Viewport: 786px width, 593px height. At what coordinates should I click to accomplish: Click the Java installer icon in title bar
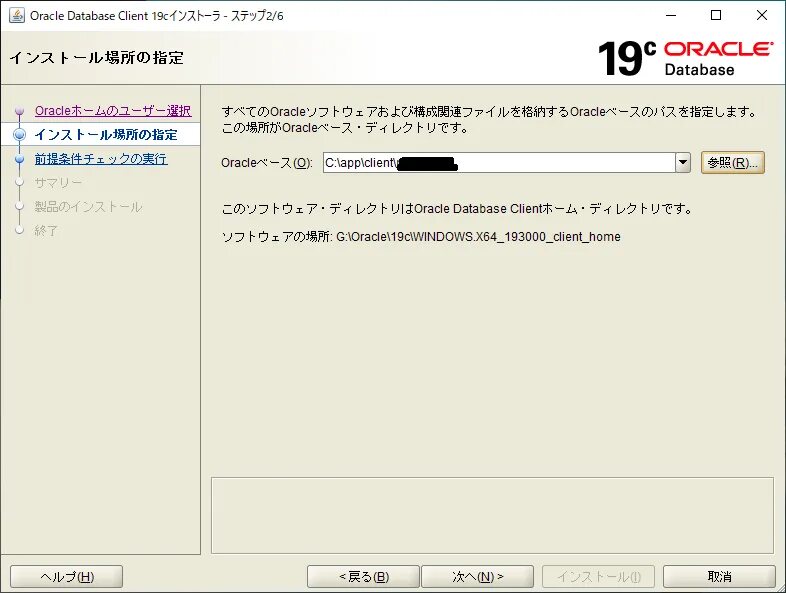coord(17,16)
